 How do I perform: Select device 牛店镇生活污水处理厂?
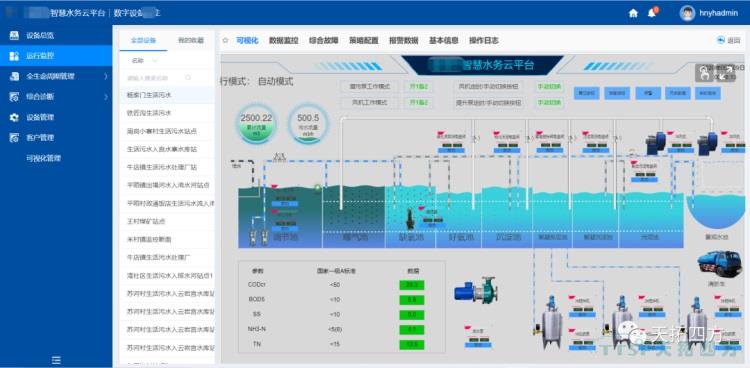[x=166, y=257]
